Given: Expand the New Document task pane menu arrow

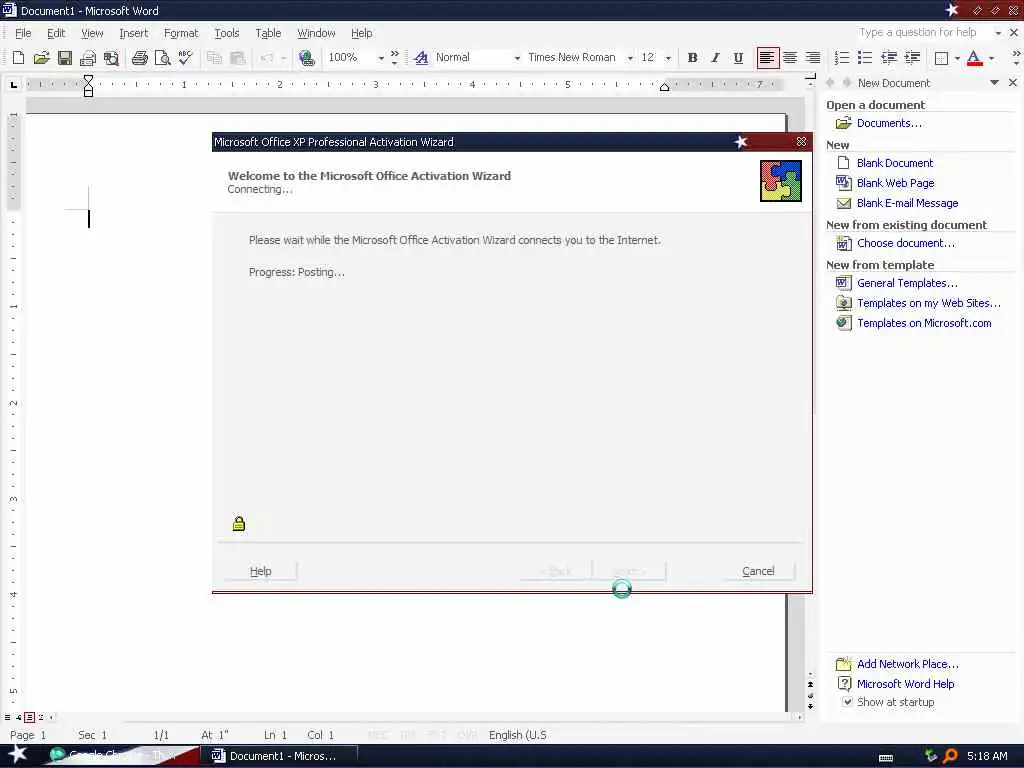Looking at the screenshot, I should 994,82.
